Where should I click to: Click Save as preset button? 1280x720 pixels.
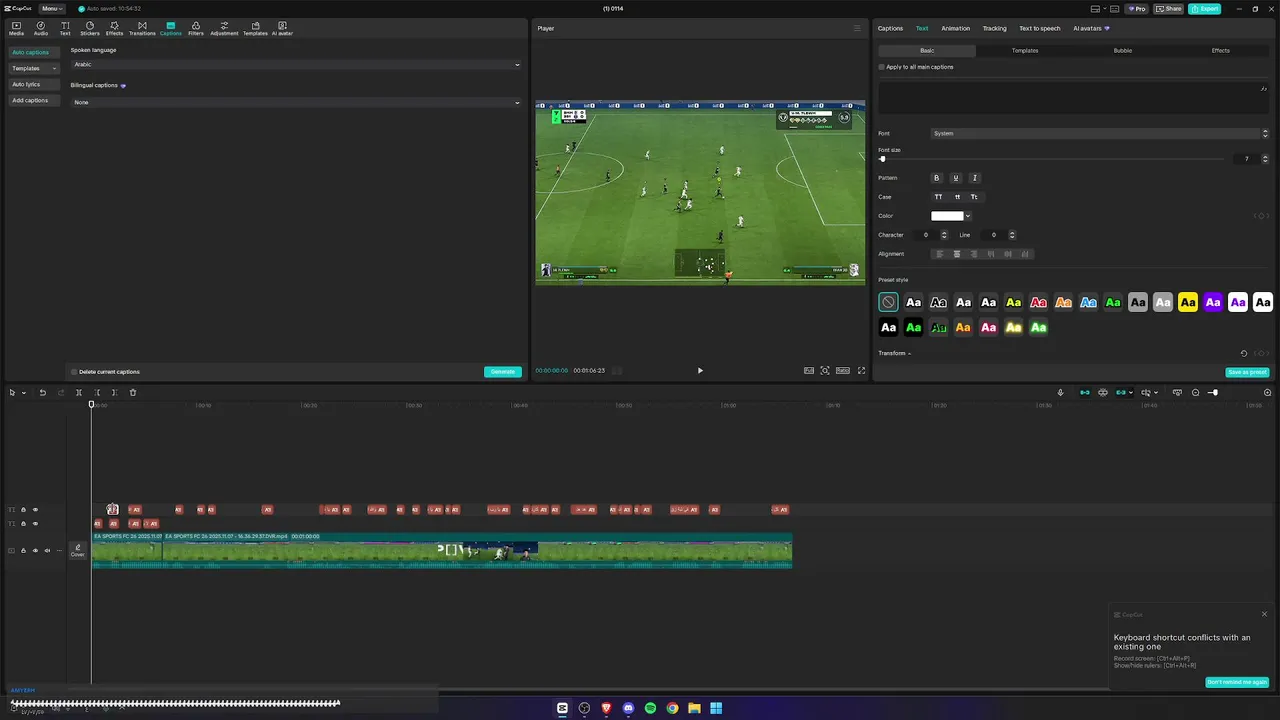[1247, 372]
